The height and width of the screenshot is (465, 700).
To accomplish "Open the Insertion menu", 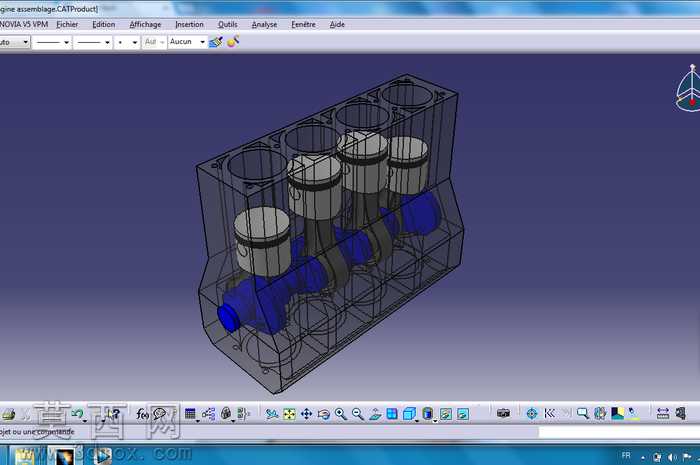I will click(189, 25).
